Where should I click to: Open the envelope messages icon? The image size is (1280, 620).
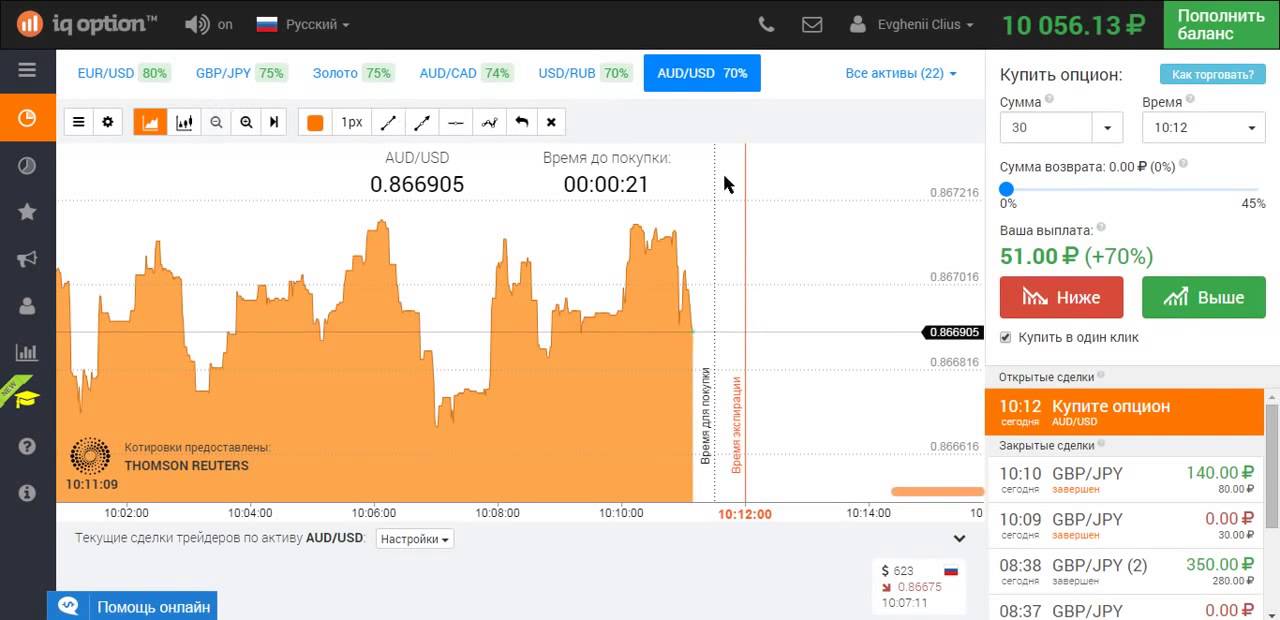pyautogui.click(x=812, y=24)
